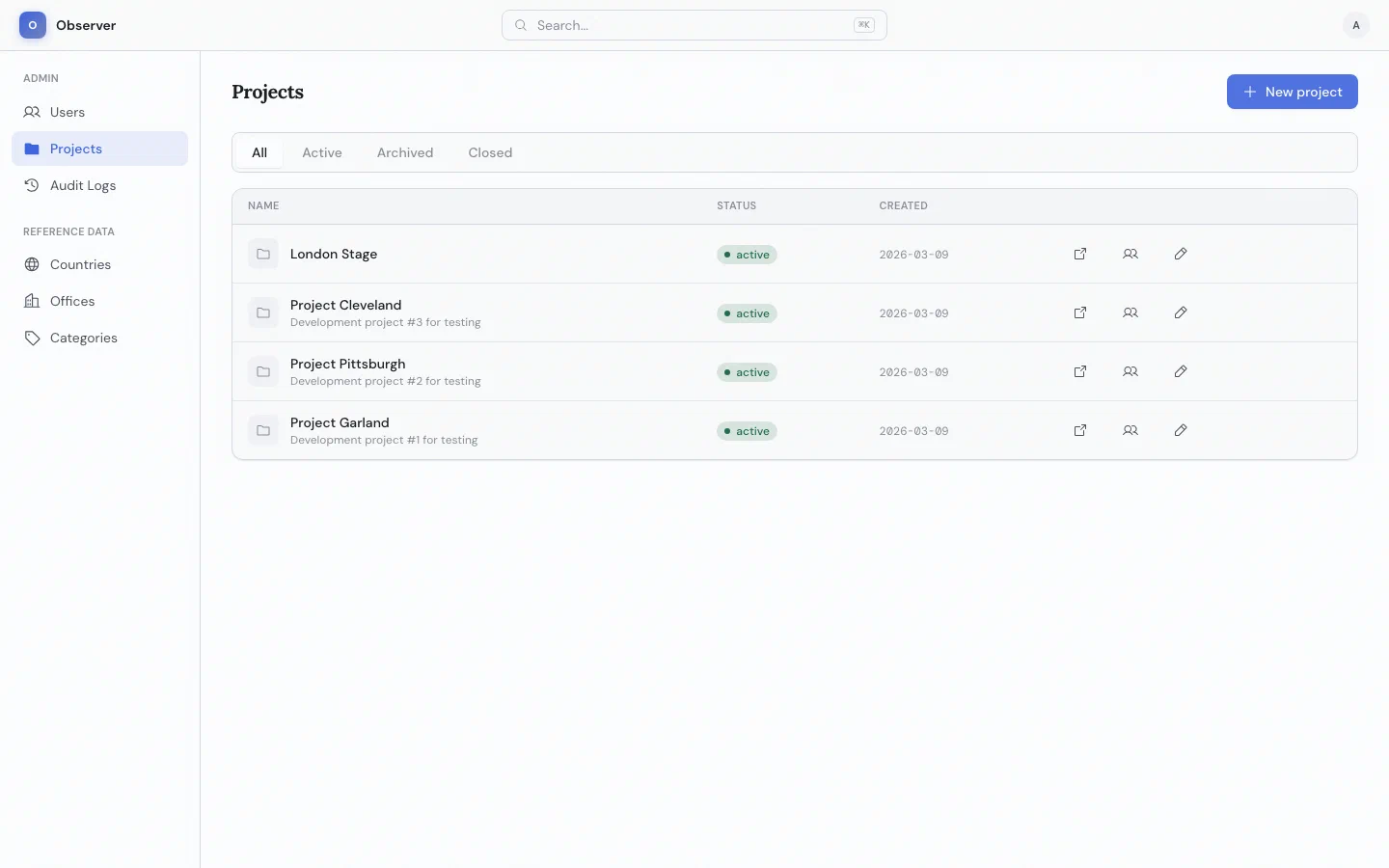Click London Stage folder icon
The width and height of the screenshot is (1389, 868).
coord(263,254)
